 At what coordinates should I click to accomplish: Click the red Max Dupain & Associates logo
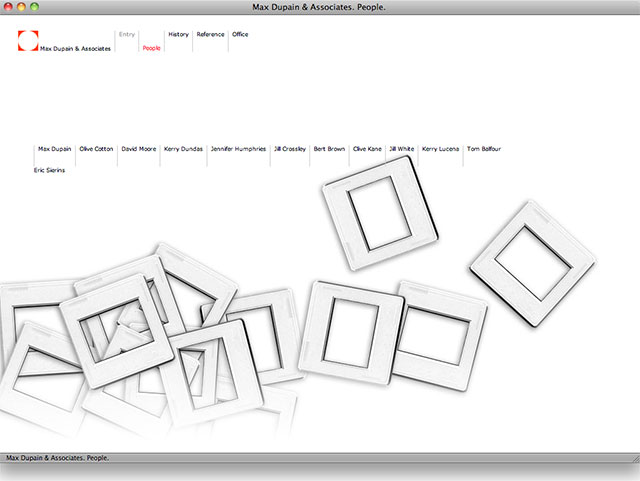(x=27, y=40)
